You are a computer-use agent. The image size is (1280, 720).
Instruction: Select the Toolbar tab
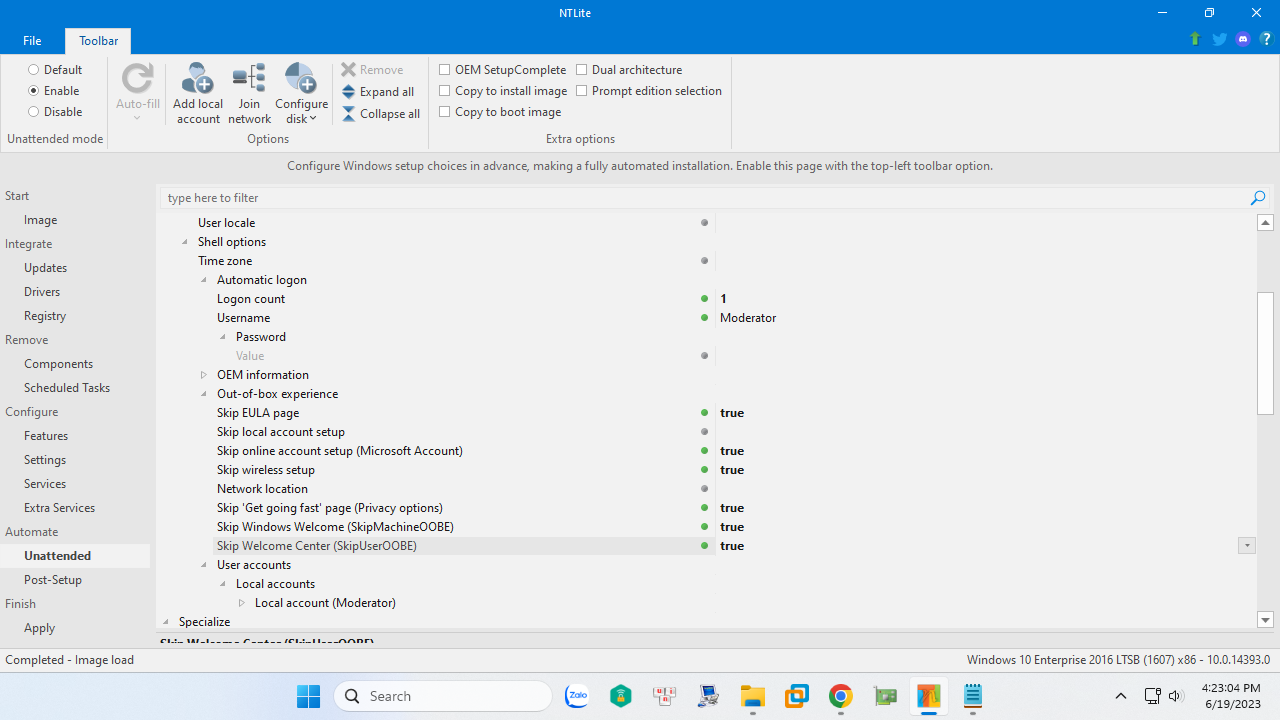(x=99, y=41)
